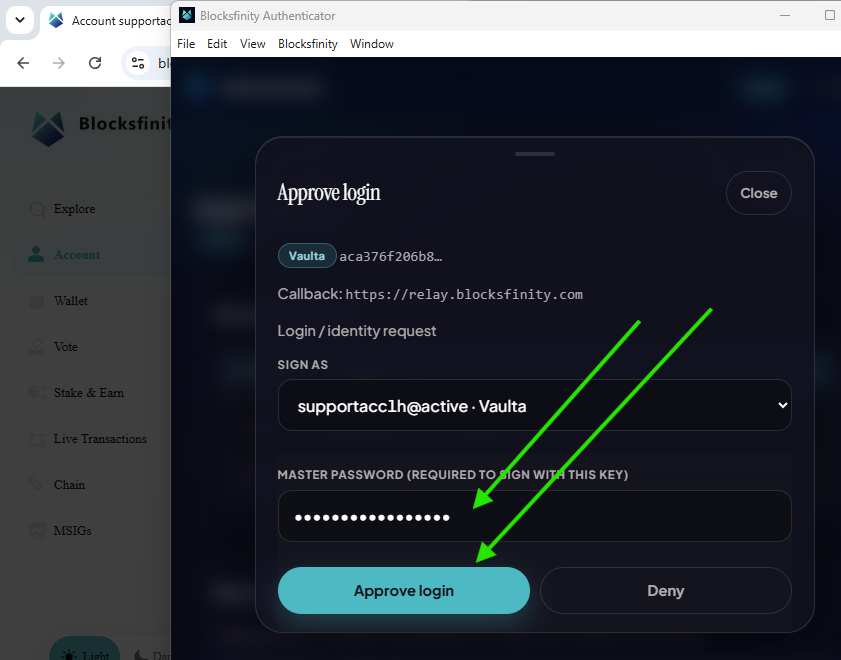The width and height of the screenshot is (841, 660).
Task: Open the Chain page in sidebar
Action: tap(69, 485)
